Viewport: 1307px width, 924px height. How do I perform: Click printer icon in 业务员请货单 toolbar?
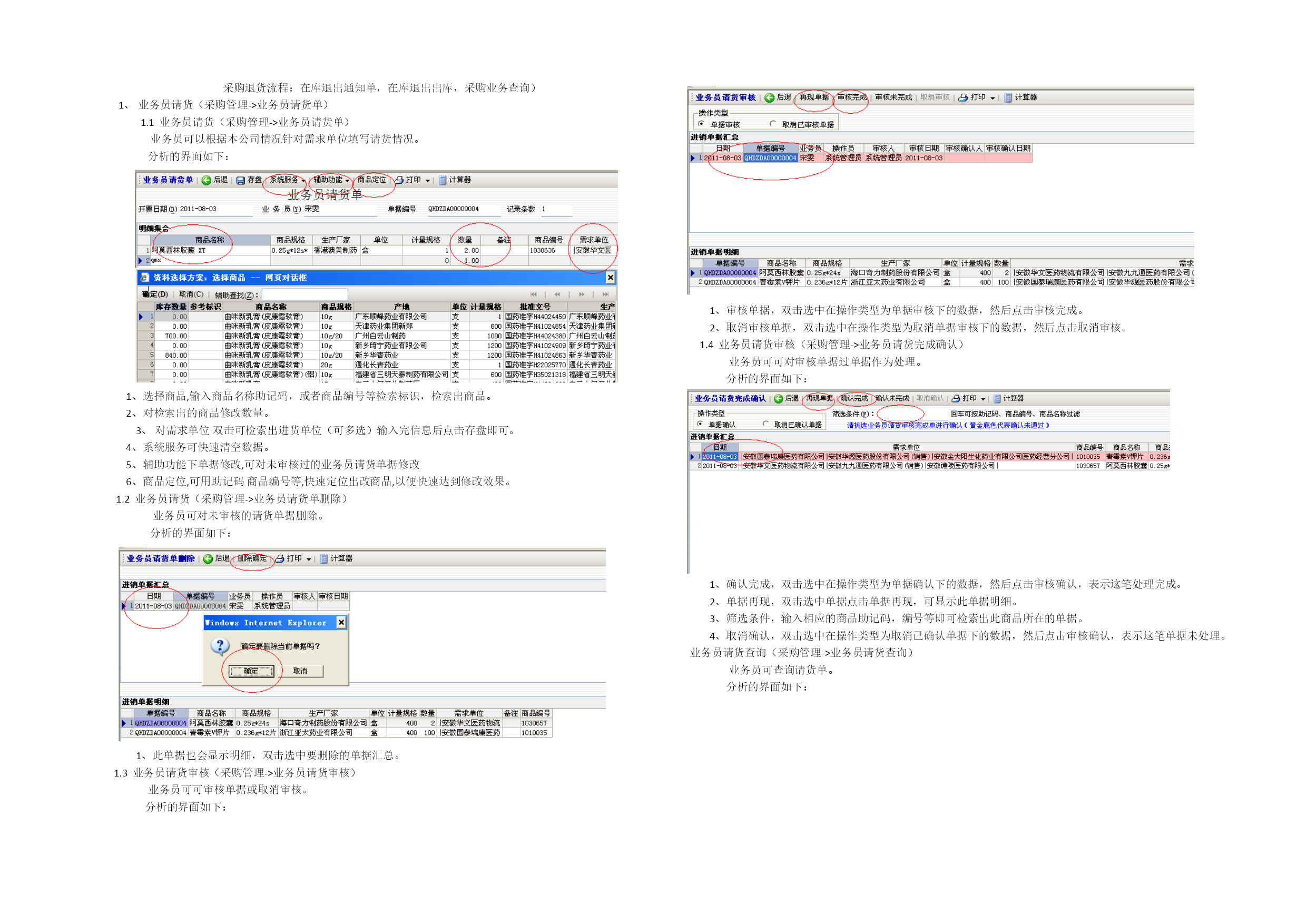coord(400,180)
